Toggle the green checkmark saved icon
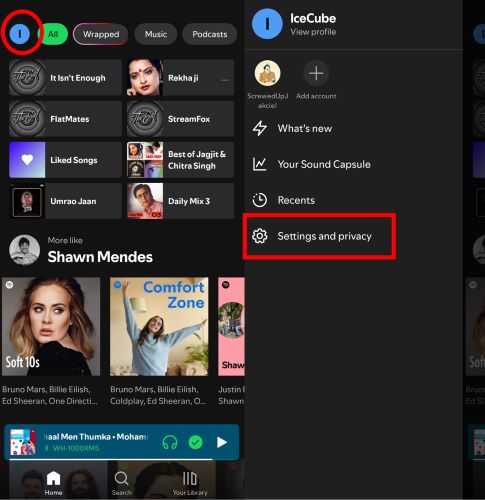 point(196,443)
